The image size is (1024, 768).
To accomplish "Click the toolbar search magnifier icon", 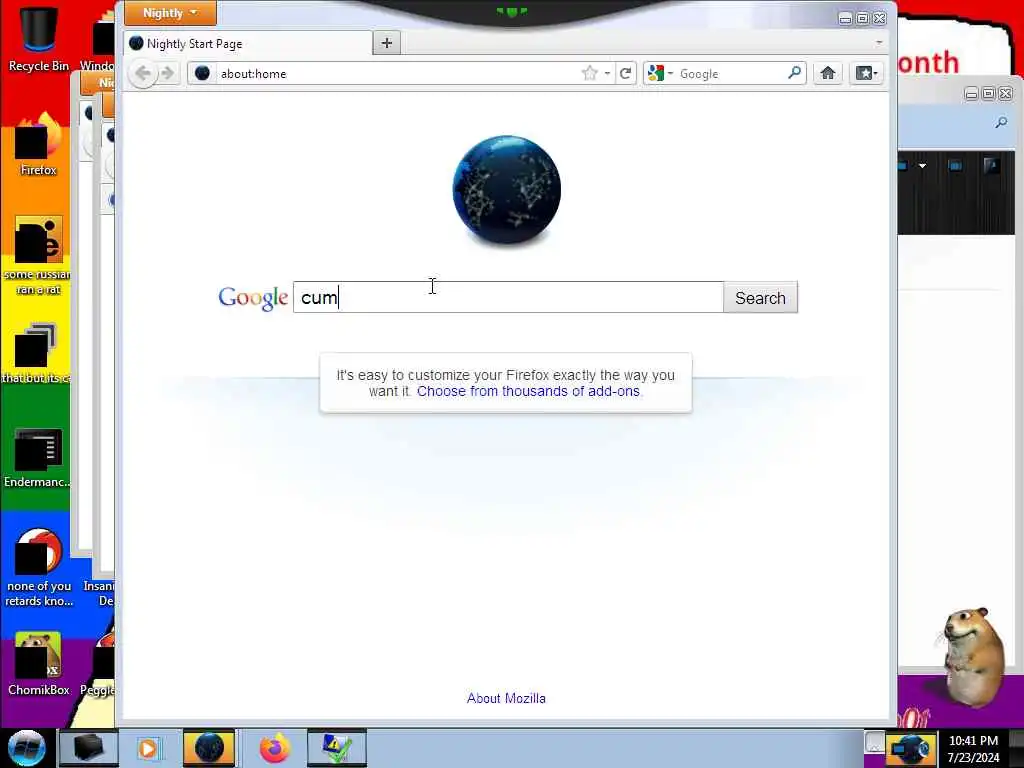I will (x=795, y=73).
